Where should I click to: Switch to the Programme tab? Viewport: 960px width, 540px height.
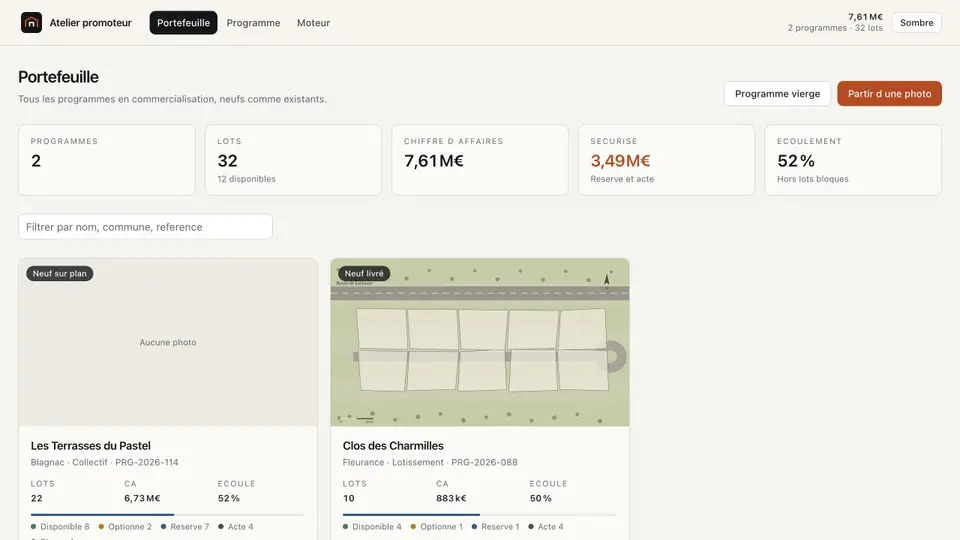tap(253, 23)
